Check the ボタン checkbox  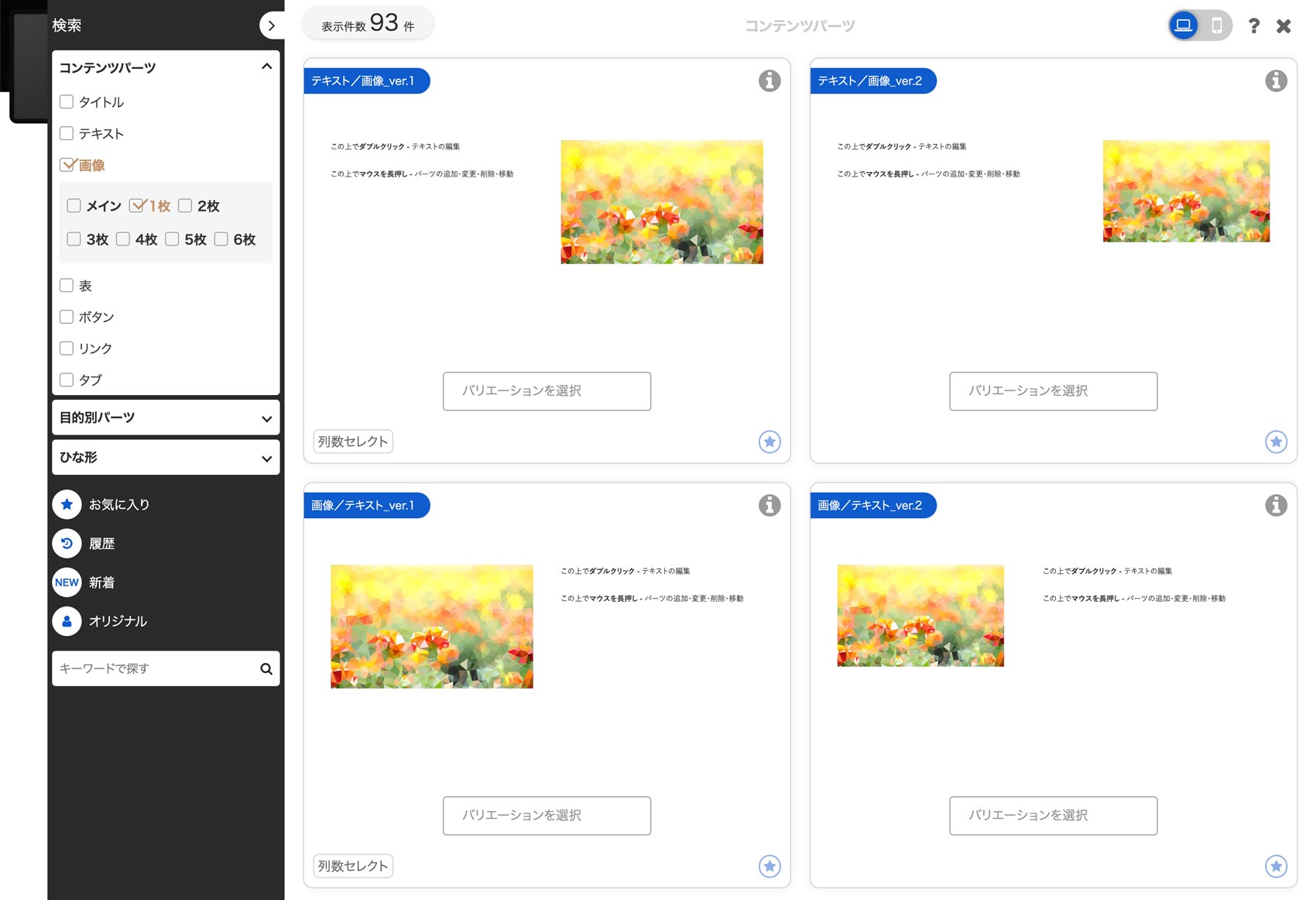click(67, 316)
